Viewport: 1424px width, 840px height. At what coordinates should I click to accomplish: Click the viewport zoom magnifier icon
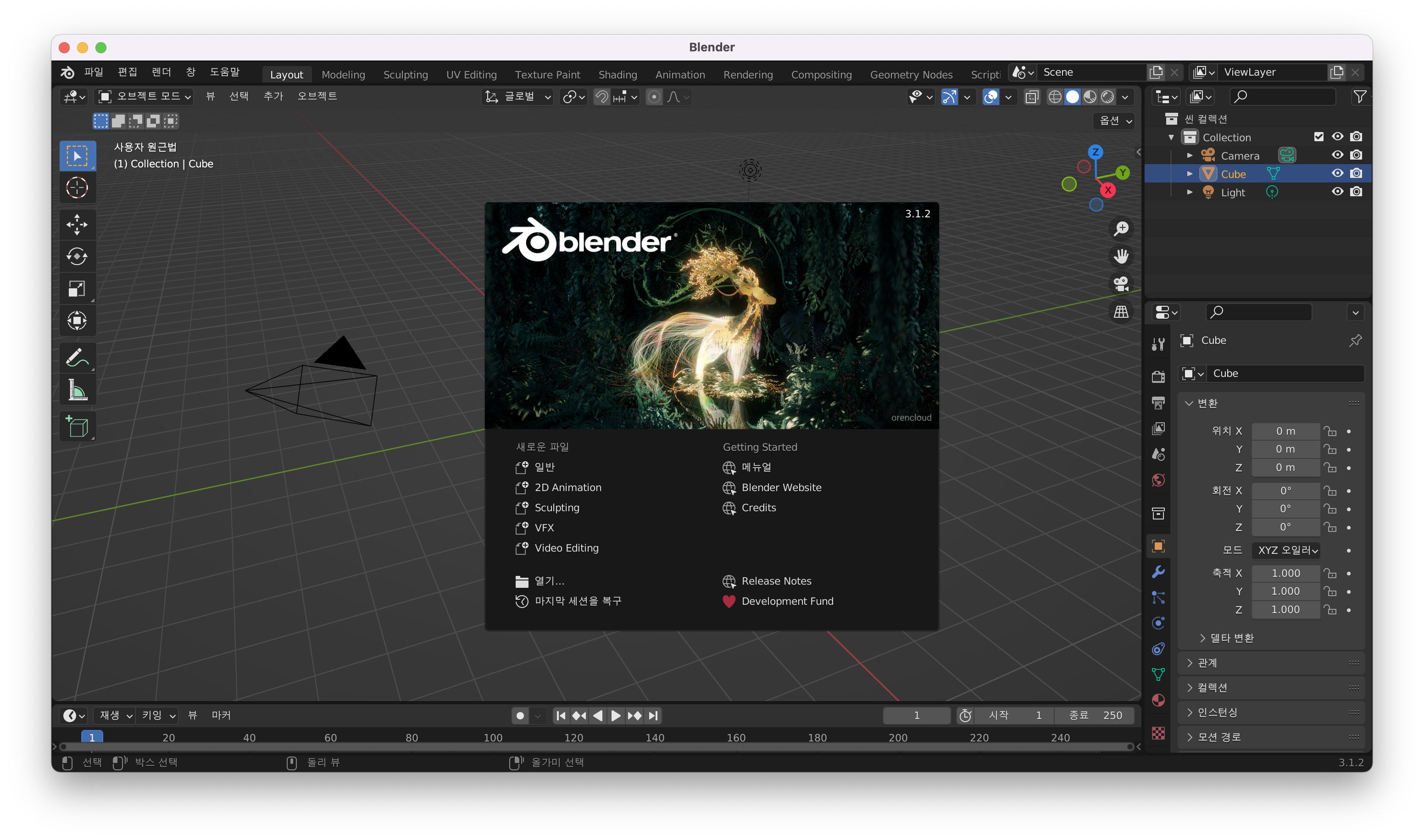coord(1121,228)
